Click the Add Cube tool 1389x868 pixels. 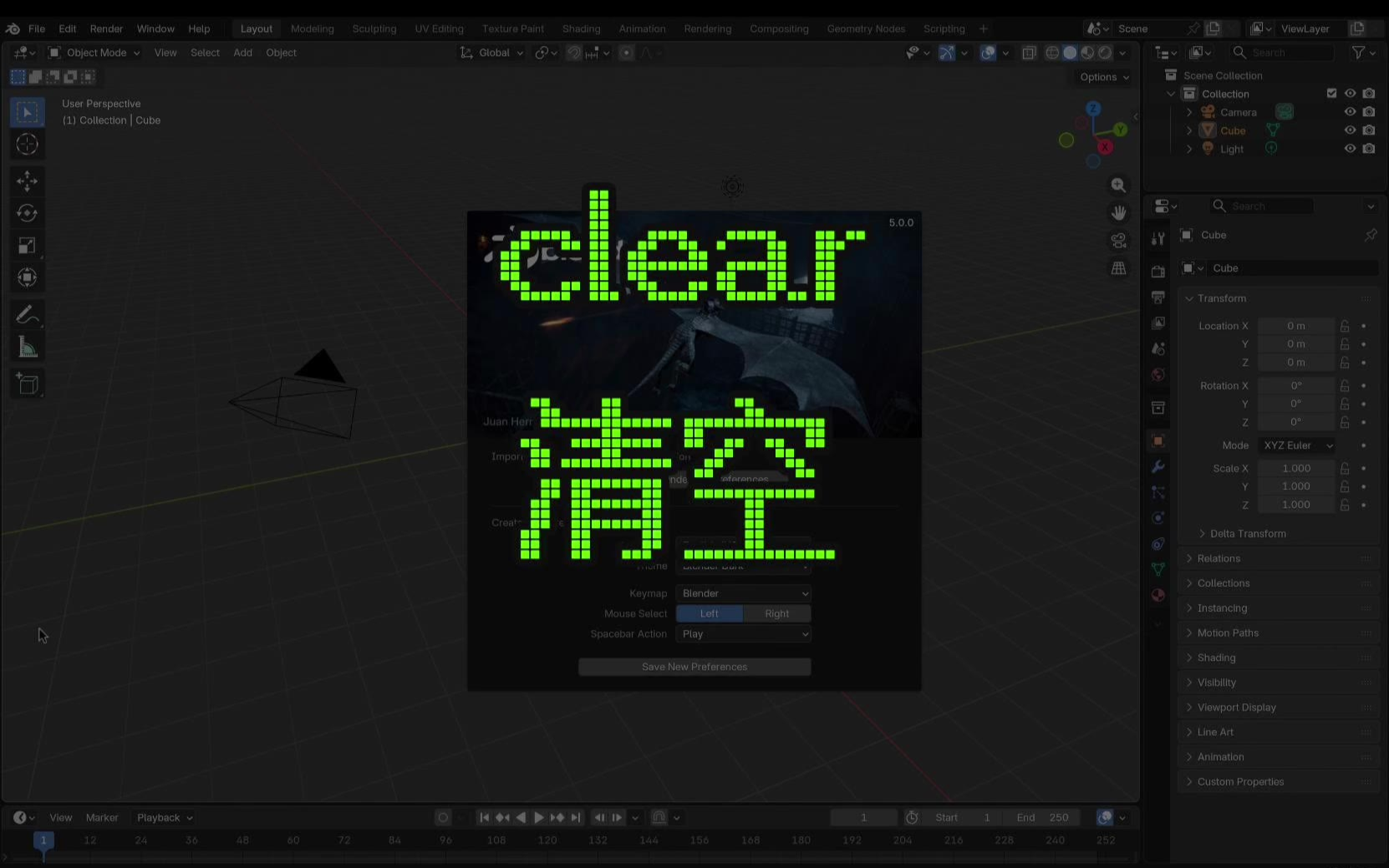click(27, 384)
